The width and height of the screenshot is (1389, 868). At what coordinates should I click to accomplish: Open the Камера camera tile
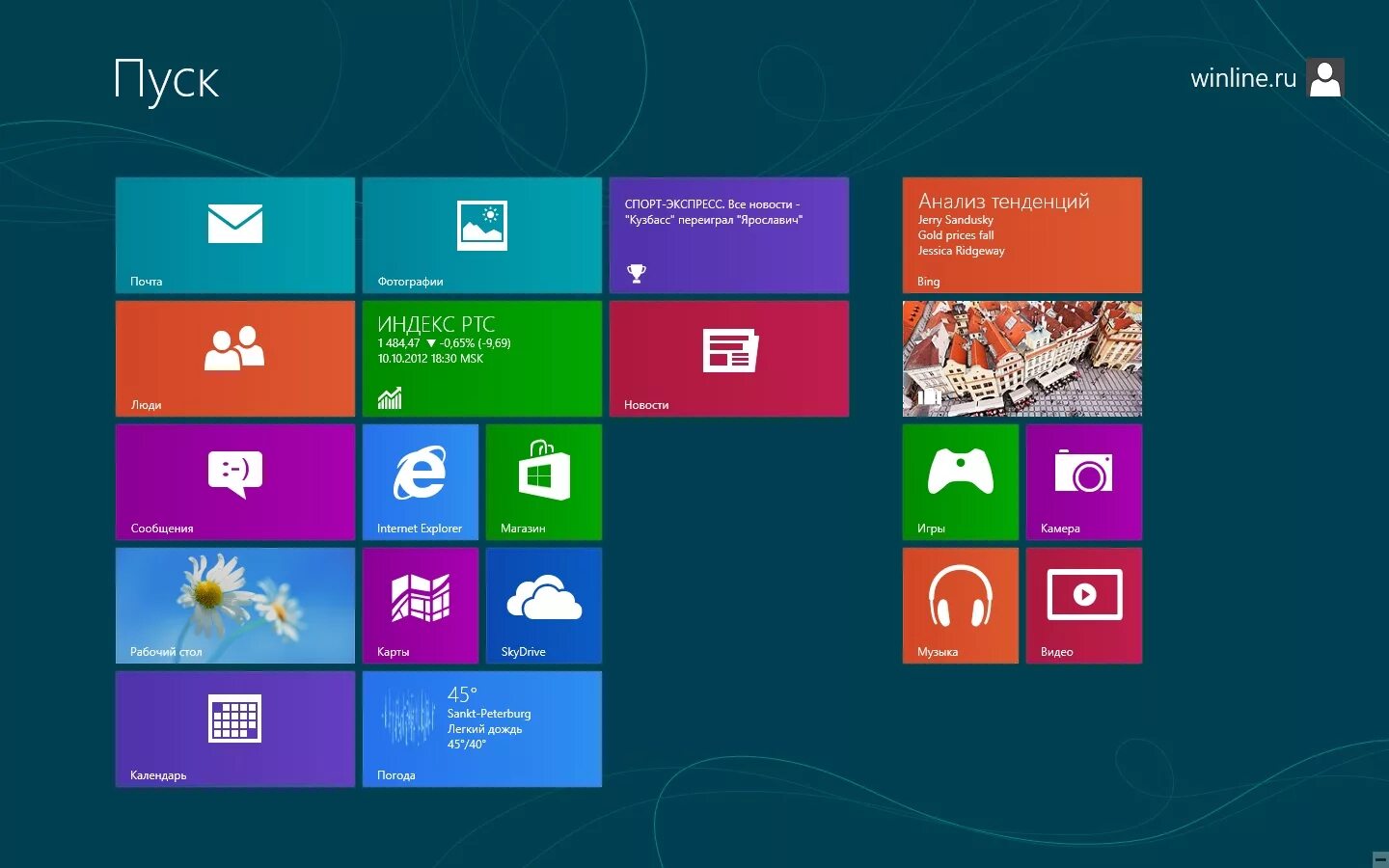[1084, 482]
